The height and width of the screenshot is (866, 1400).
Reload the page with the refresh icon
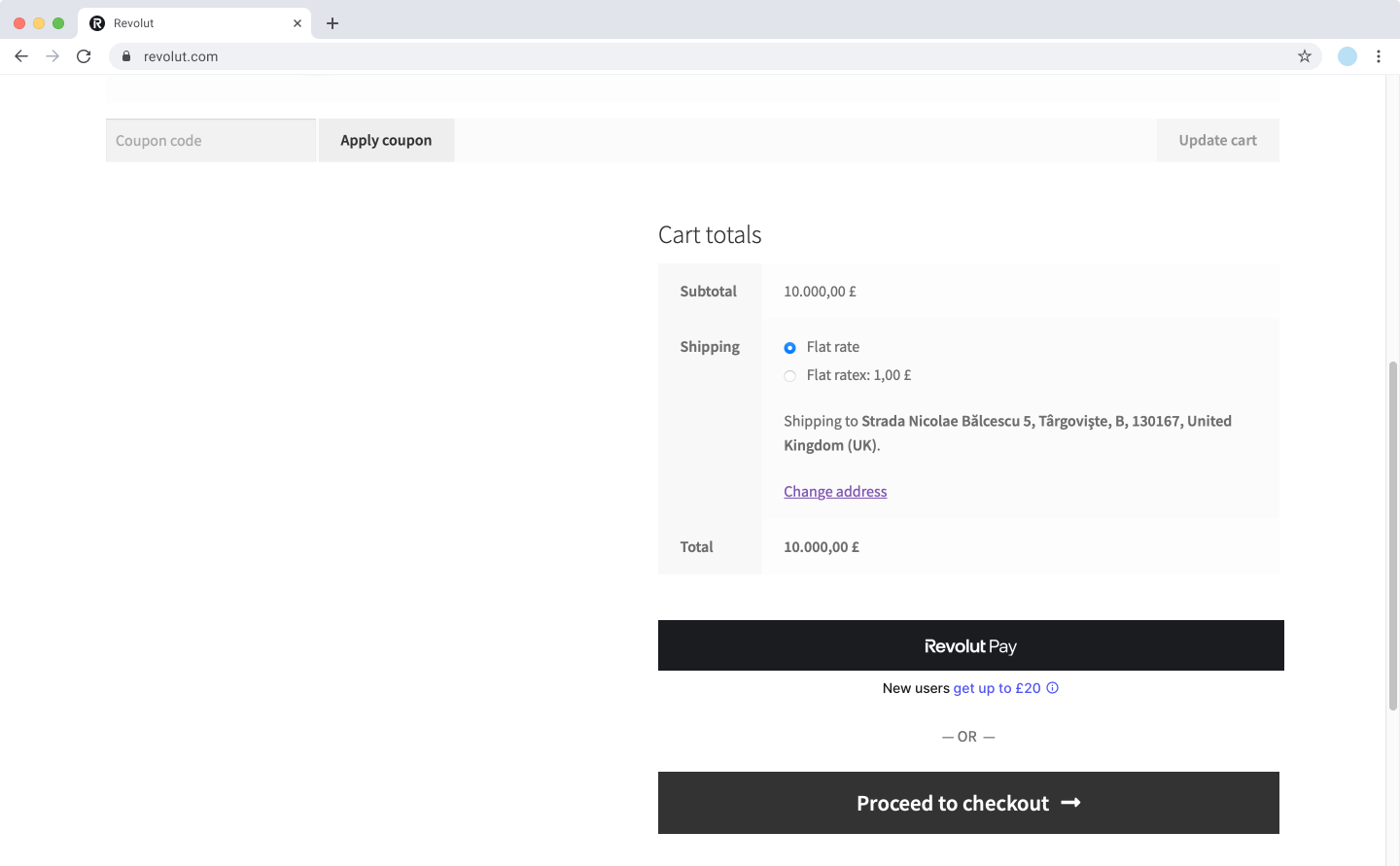point(84,56)
